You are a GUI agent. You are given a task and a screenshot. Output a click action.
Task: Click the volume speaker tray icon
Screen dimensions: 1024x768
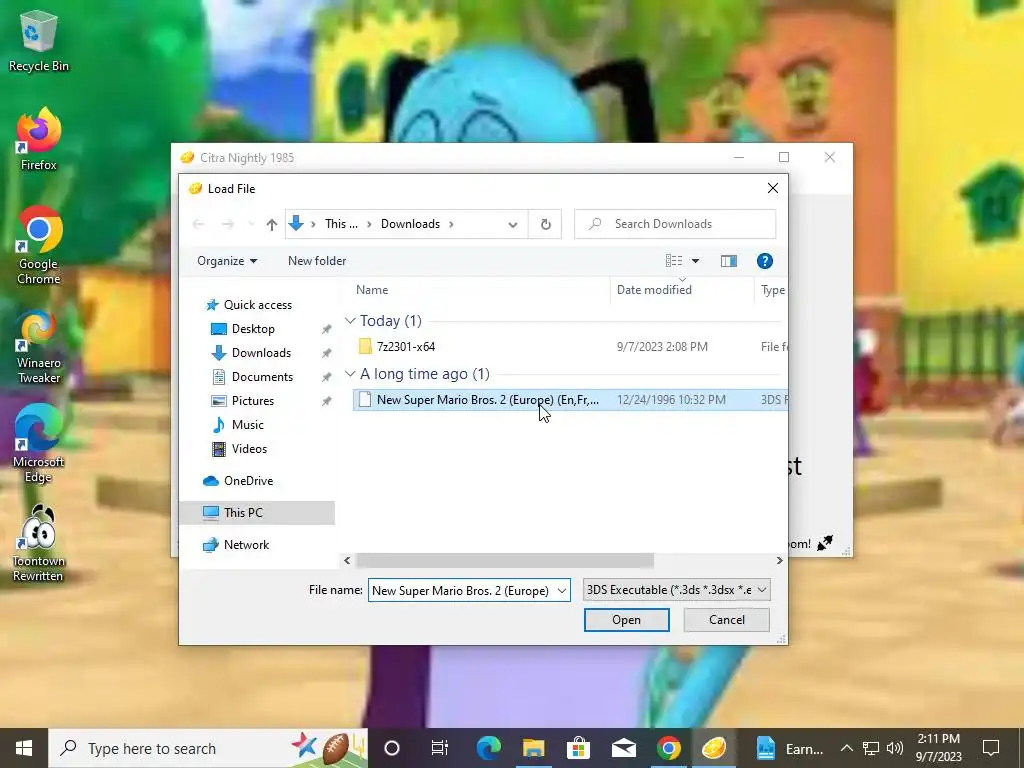[x=895, y=748]
